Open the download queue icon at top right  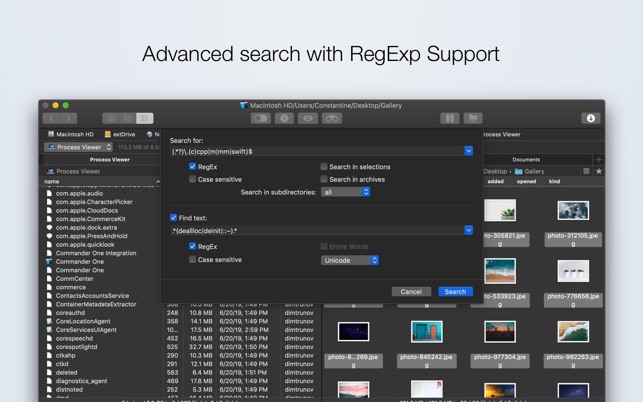pyautogui.click(x=590, y=118)
